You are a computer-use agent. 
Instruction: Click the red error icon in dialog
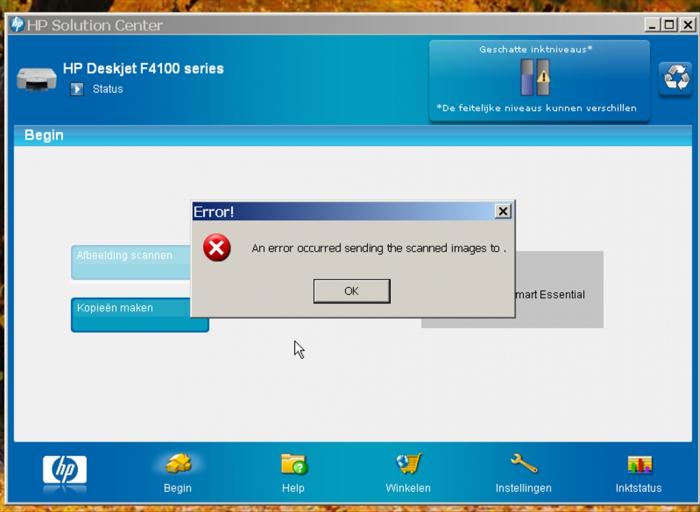point(217,247)
